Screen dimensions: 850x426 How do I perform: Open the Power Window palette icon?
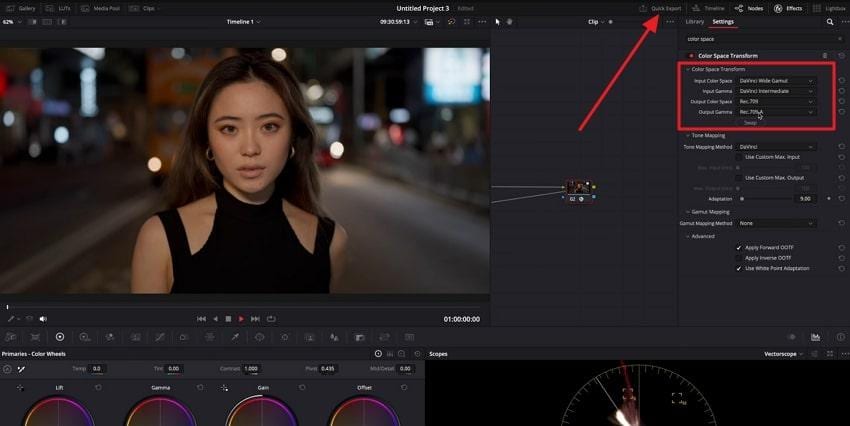(x=260, y=337)
